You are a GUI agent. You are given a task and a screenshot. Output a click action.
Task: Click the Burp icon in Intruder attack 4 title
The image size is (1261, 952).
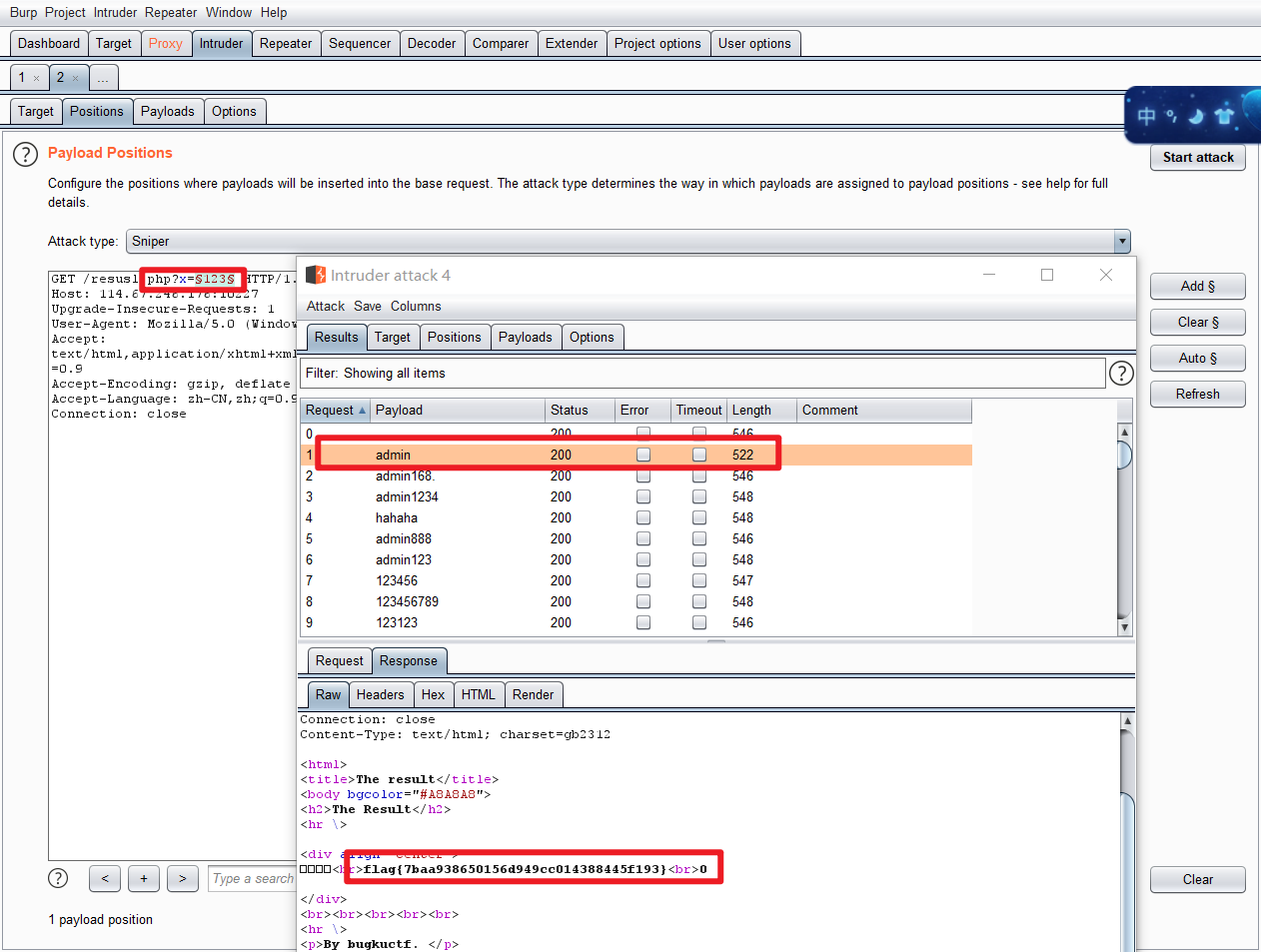[x=316, y=275]
